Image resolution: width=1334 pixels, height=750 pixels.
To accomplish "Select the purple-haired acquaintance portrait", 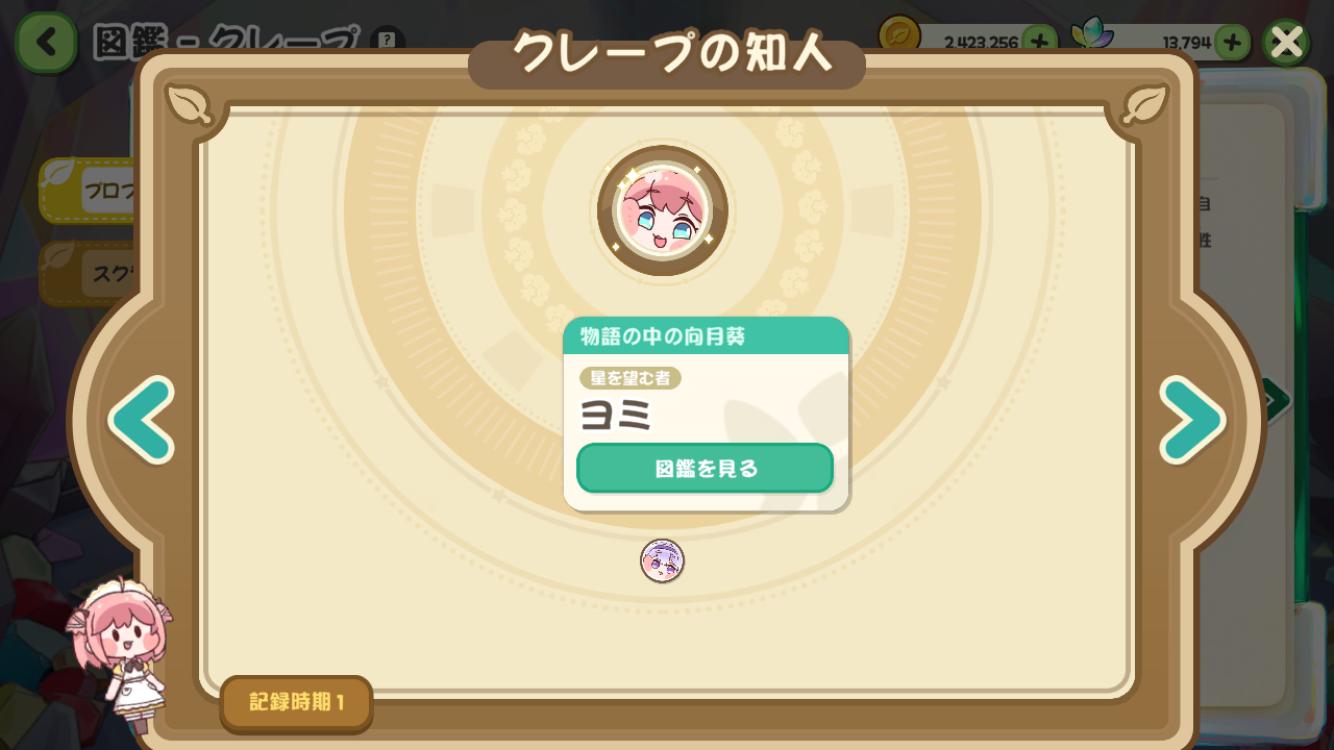I will pyautogui.click(x=662, y=561).
